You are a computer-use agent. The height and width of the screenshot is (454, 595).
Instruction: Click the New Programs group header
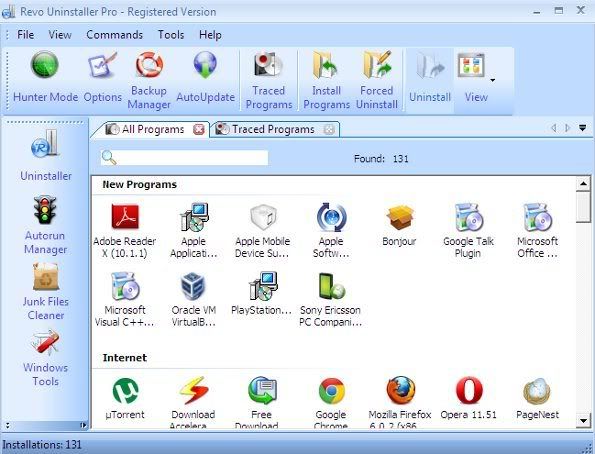coord(140,184)
